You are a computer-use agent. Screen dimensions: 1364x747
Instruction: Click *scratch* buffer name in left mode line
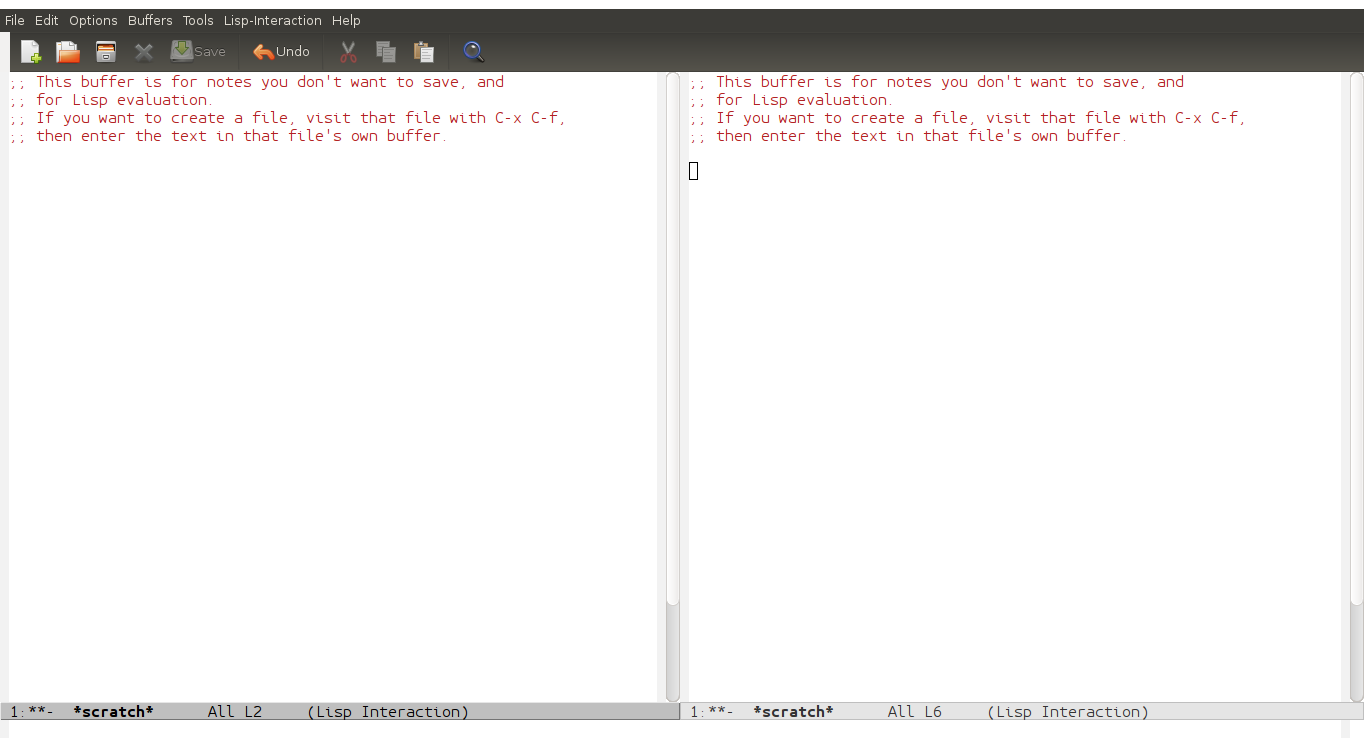click(x=113, y=712)
